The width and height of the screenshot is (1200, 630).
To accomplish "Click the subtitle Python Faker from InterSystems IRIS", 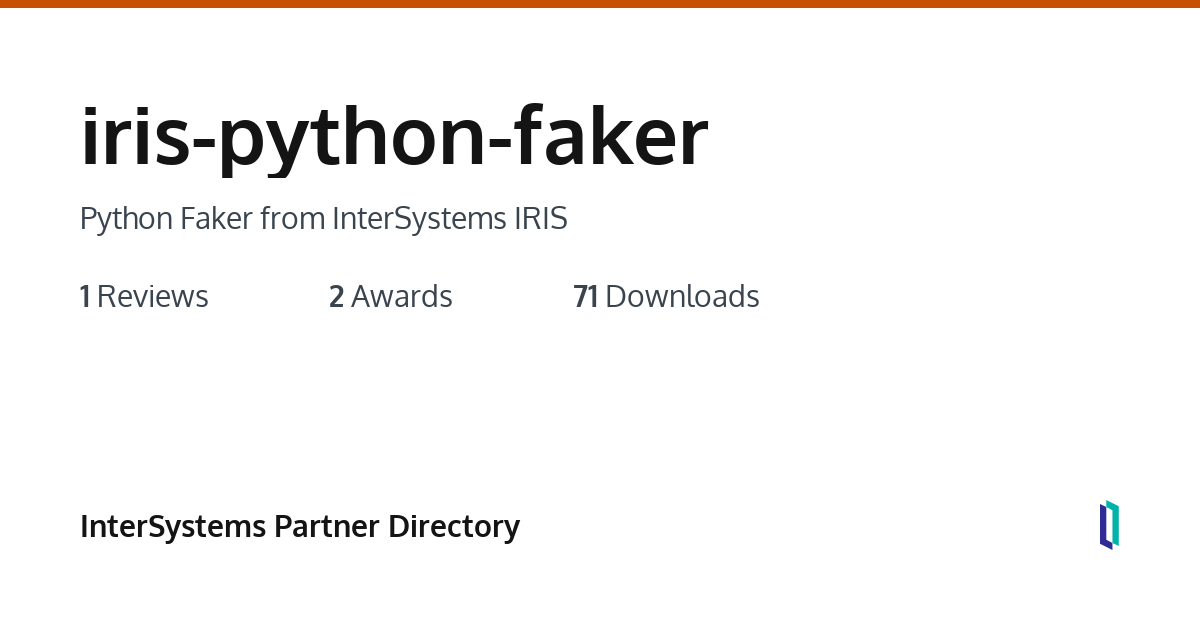I will tap(323, 218).
